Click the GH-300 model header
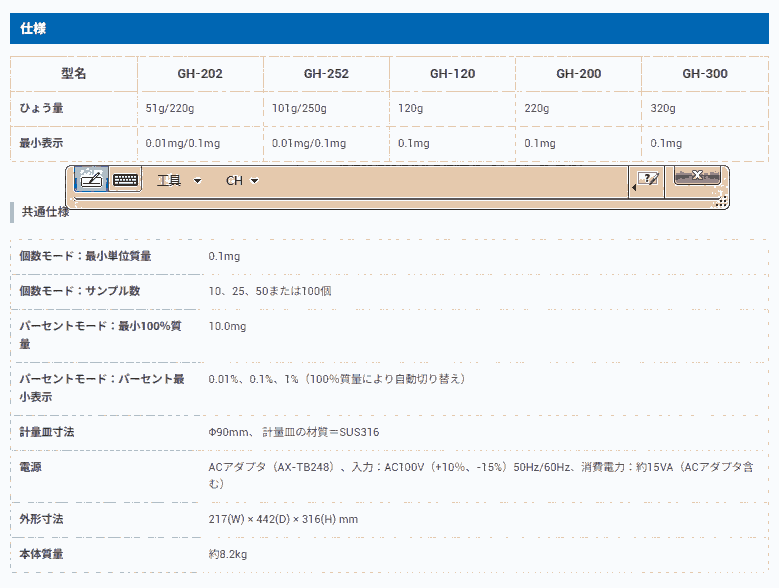 (x=704, y=74)
